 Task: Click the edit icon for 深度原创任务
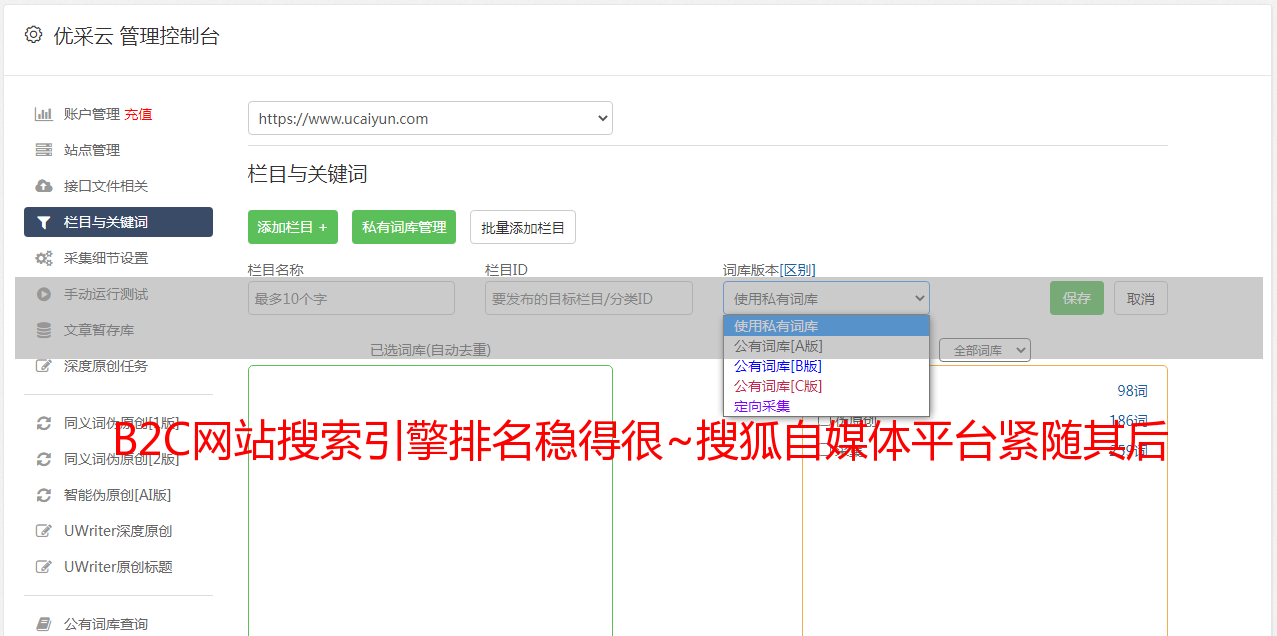click(44, 366)
